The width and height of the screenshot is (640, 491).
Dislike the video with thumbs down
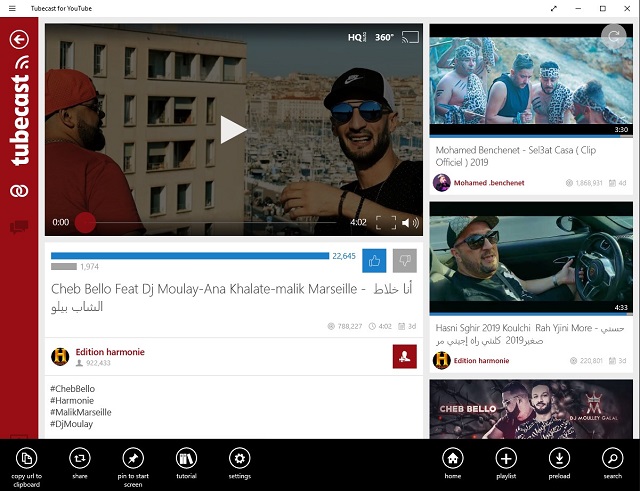(x=405, y=260)
